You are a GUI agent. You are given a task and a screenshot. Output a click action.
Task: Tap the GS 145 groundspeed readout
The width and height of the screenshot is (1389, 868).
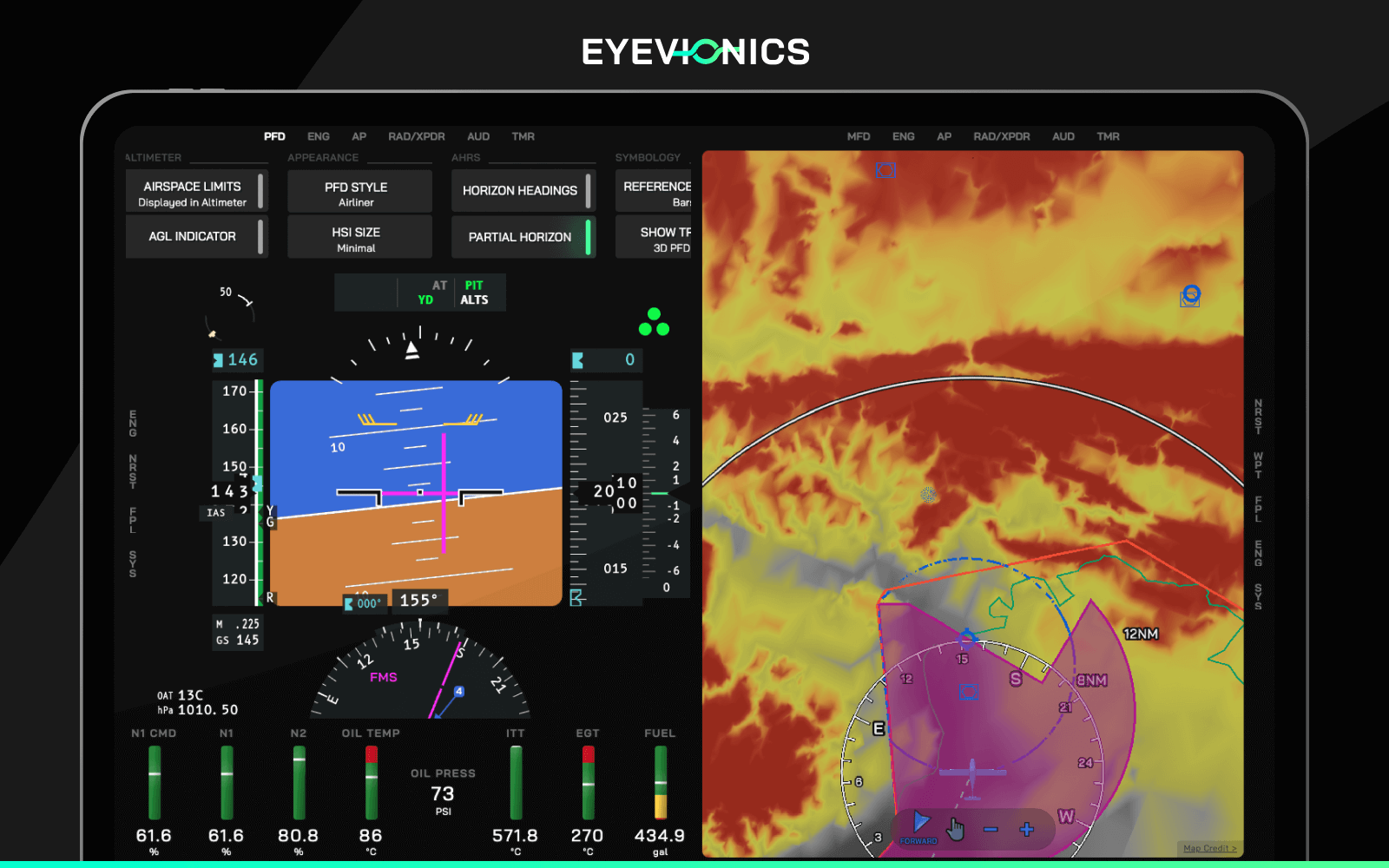238,641
